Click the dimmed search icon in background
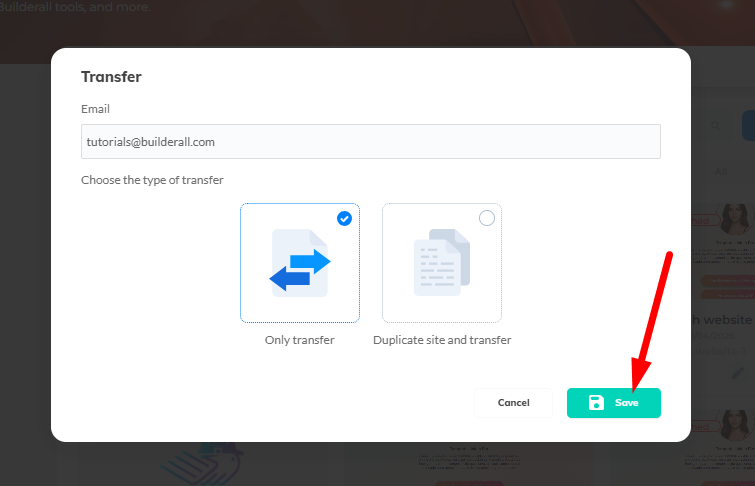Screen dimensions: 755x486 click(714, 126)
